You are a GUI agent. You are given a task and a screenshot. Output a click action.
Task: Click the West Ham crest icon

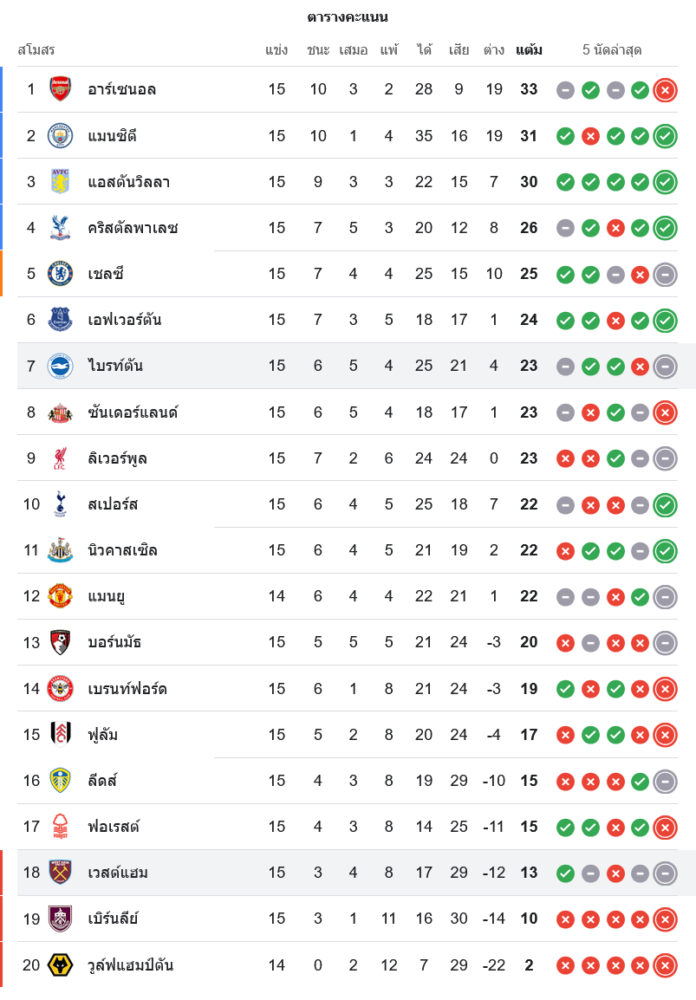click(60, 872)
